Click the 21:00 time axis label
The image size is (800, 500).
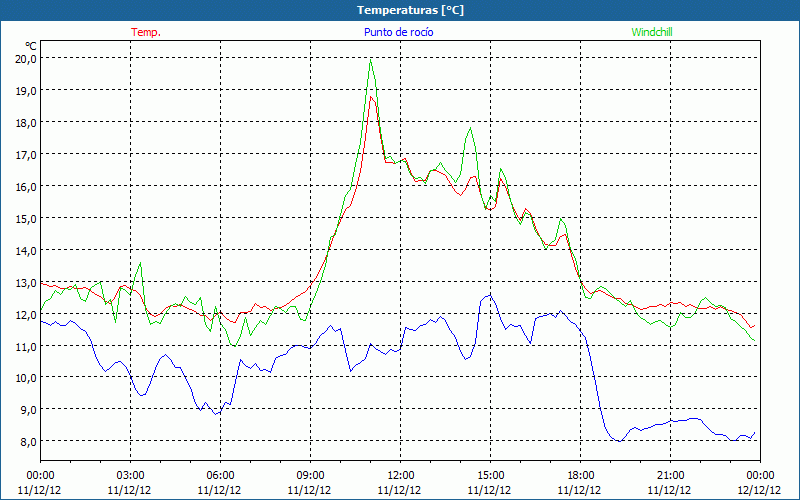[x=670, y=476]
